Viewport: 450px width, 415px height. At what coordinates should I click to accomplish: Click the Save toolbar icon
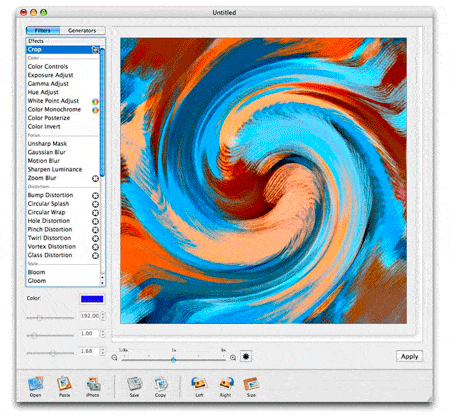135,384
